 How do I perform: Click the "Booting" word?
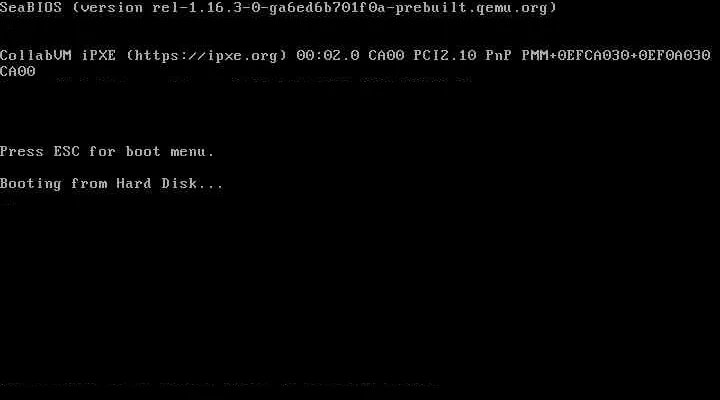click(x=31, y=184)
